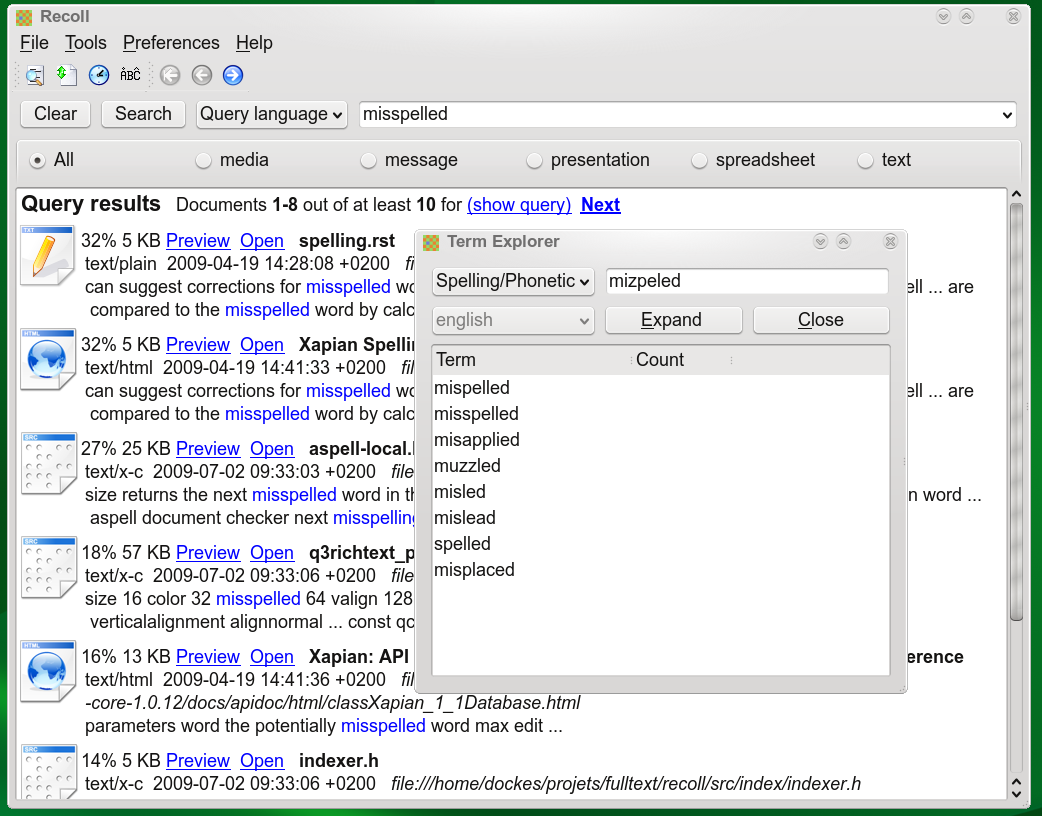The width and height of the screenshot is (1042, 816).
Task: Open document history clock icon
Action: tap(99, 75)
